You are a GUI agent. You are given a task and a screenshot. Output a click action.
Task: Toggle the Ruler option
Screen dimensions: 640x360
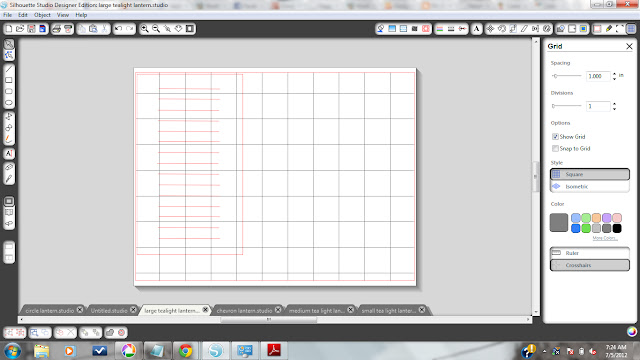pyautogui.click(x=590, y=253)
